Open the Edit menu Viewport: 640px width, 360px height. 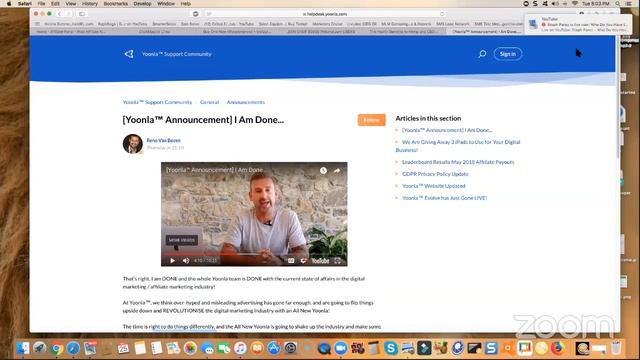[55, 4]
